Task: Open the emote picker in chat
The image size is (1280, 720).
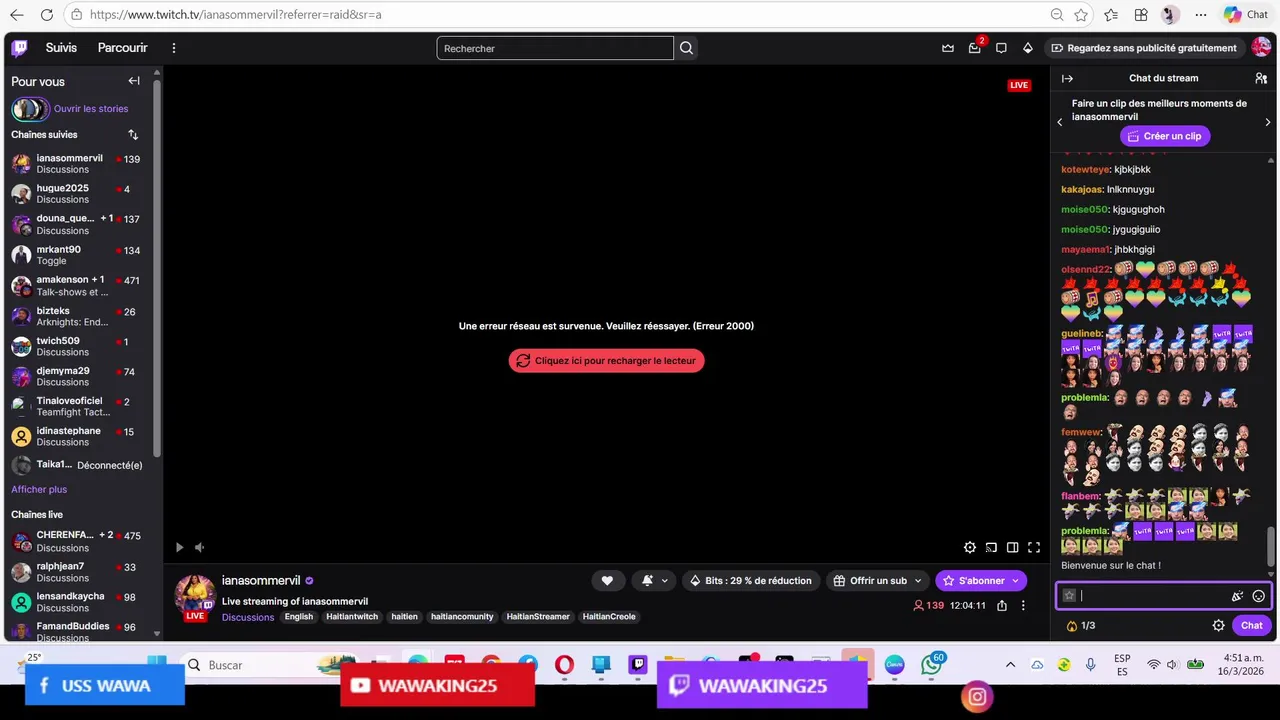Action: 1259,596
